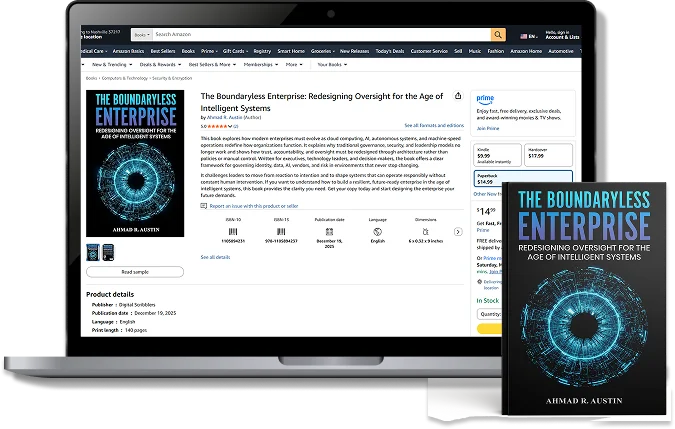Go to Amazon Basics in nav bar
The image size is (675, 429).
click(128, 51)
